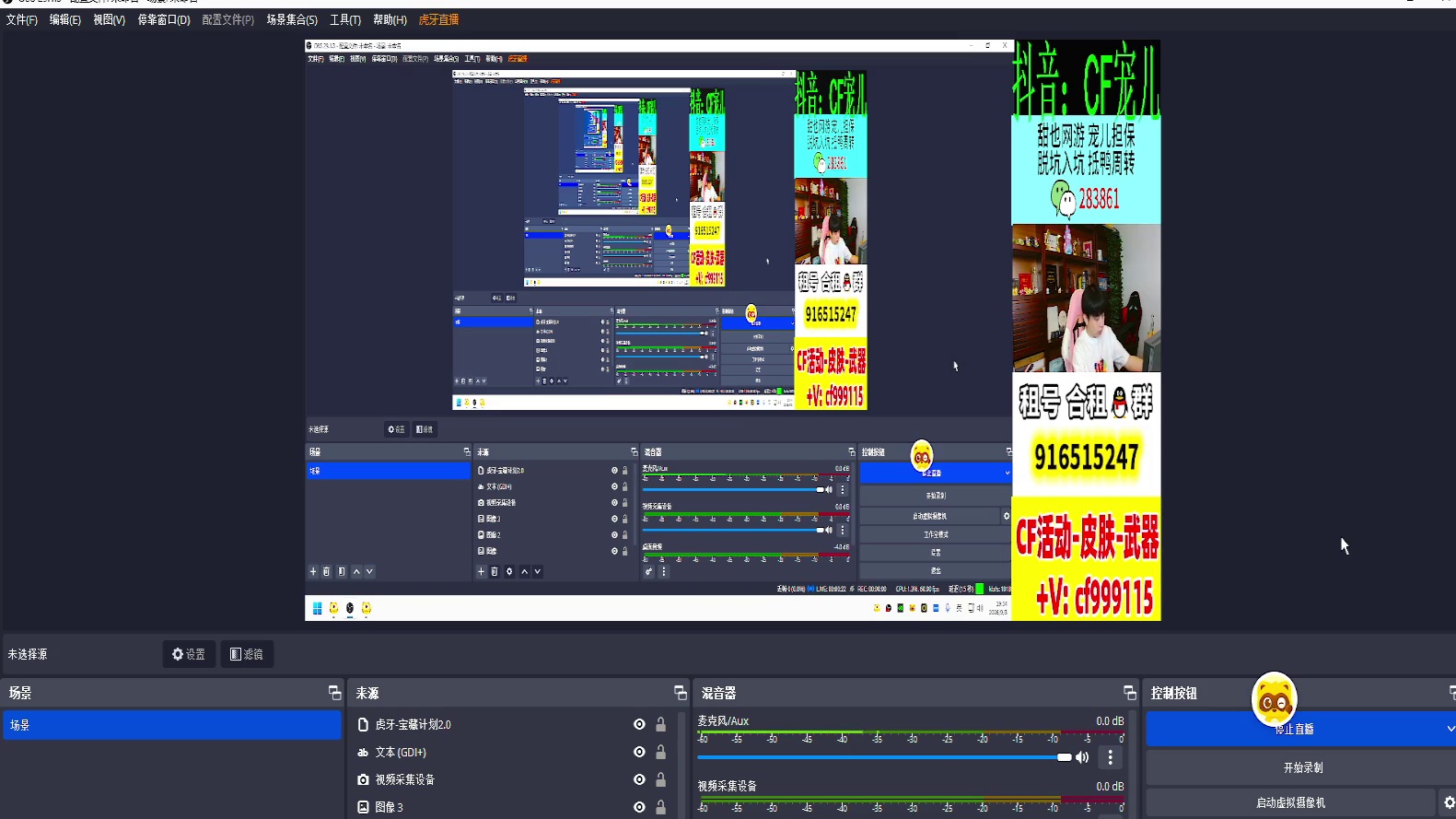Click the 文本 (GDI+) text source icon

(363, 753)
